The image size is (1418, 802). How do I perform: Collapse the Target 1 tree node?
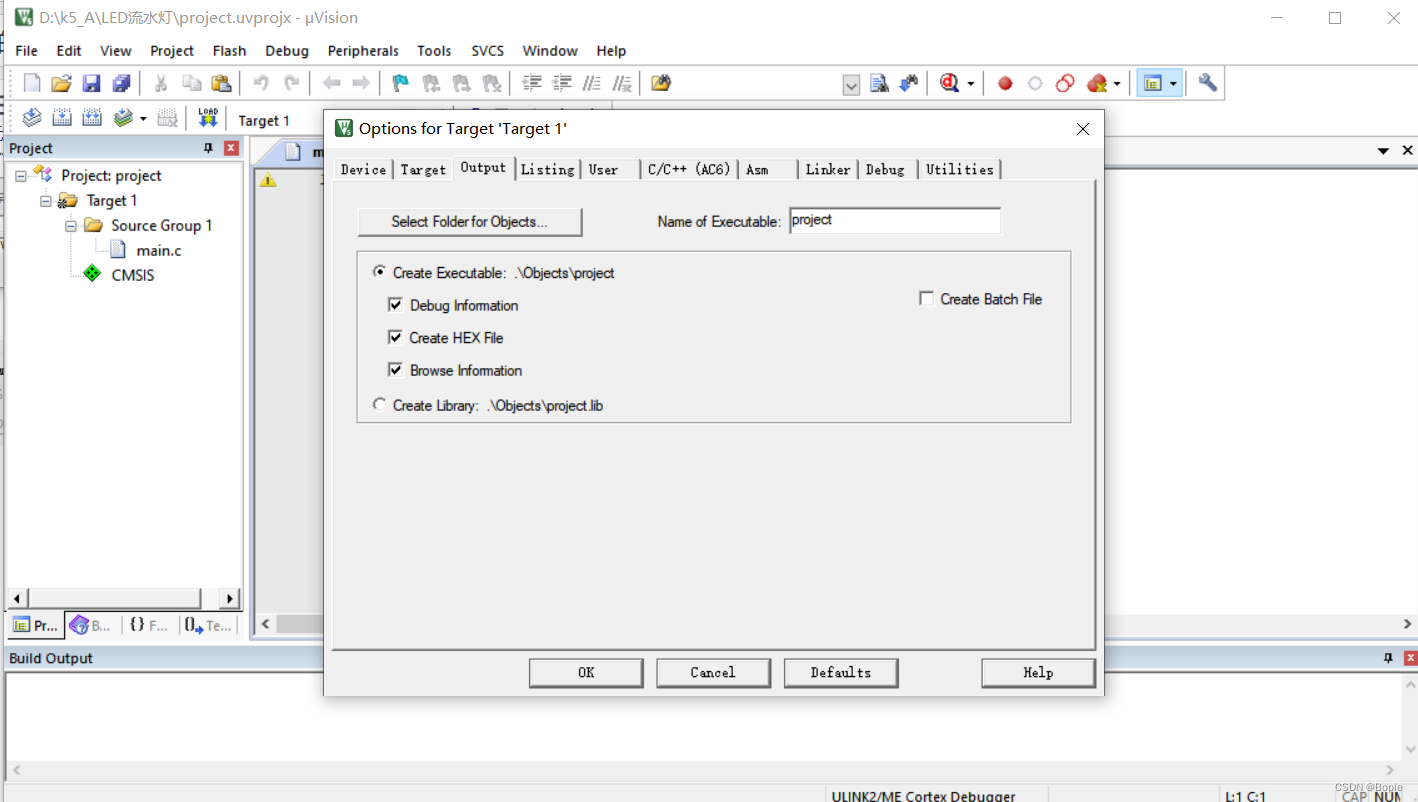(46, 201)
